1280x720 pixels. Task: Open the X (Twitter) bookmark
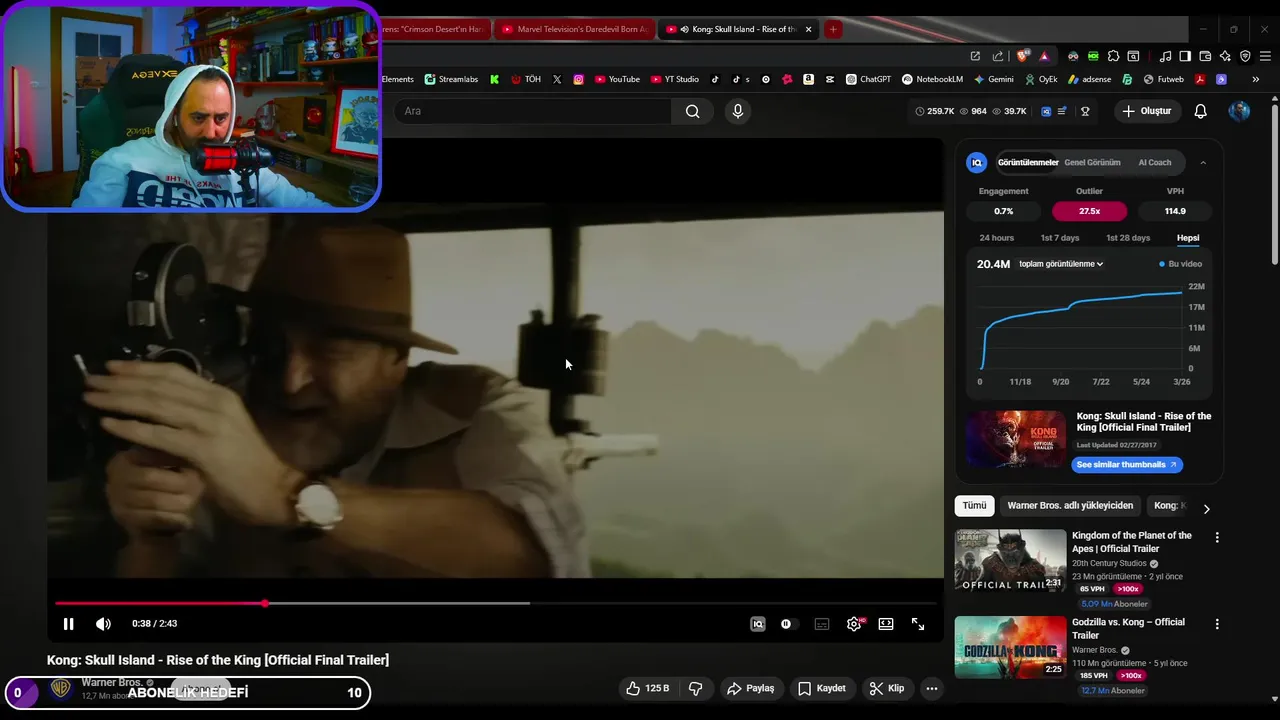(x=557, y=79)
